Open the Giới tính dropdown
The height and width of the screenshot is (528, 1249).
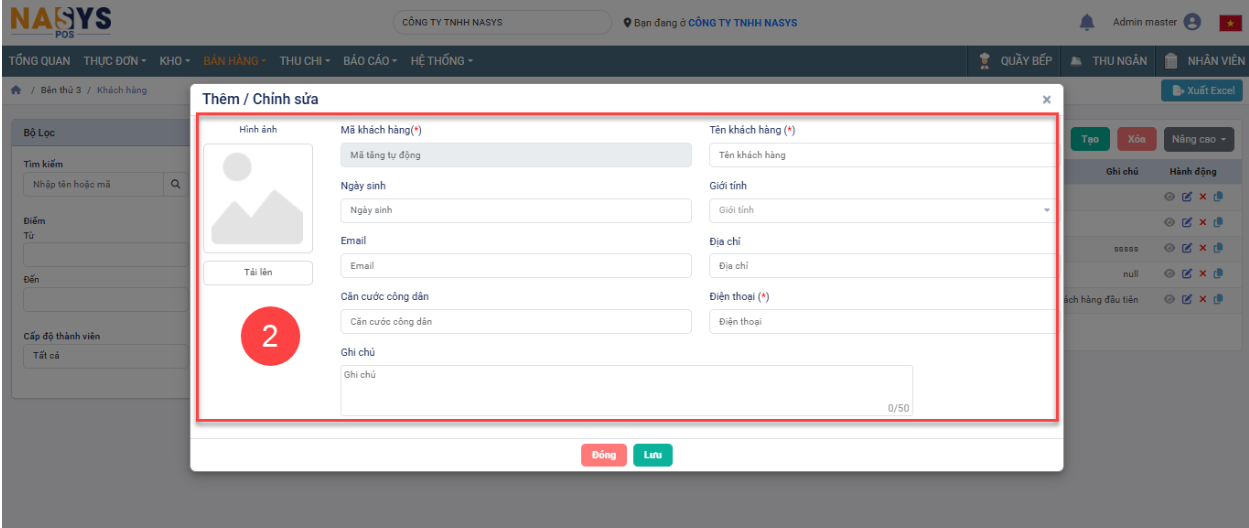882,210
